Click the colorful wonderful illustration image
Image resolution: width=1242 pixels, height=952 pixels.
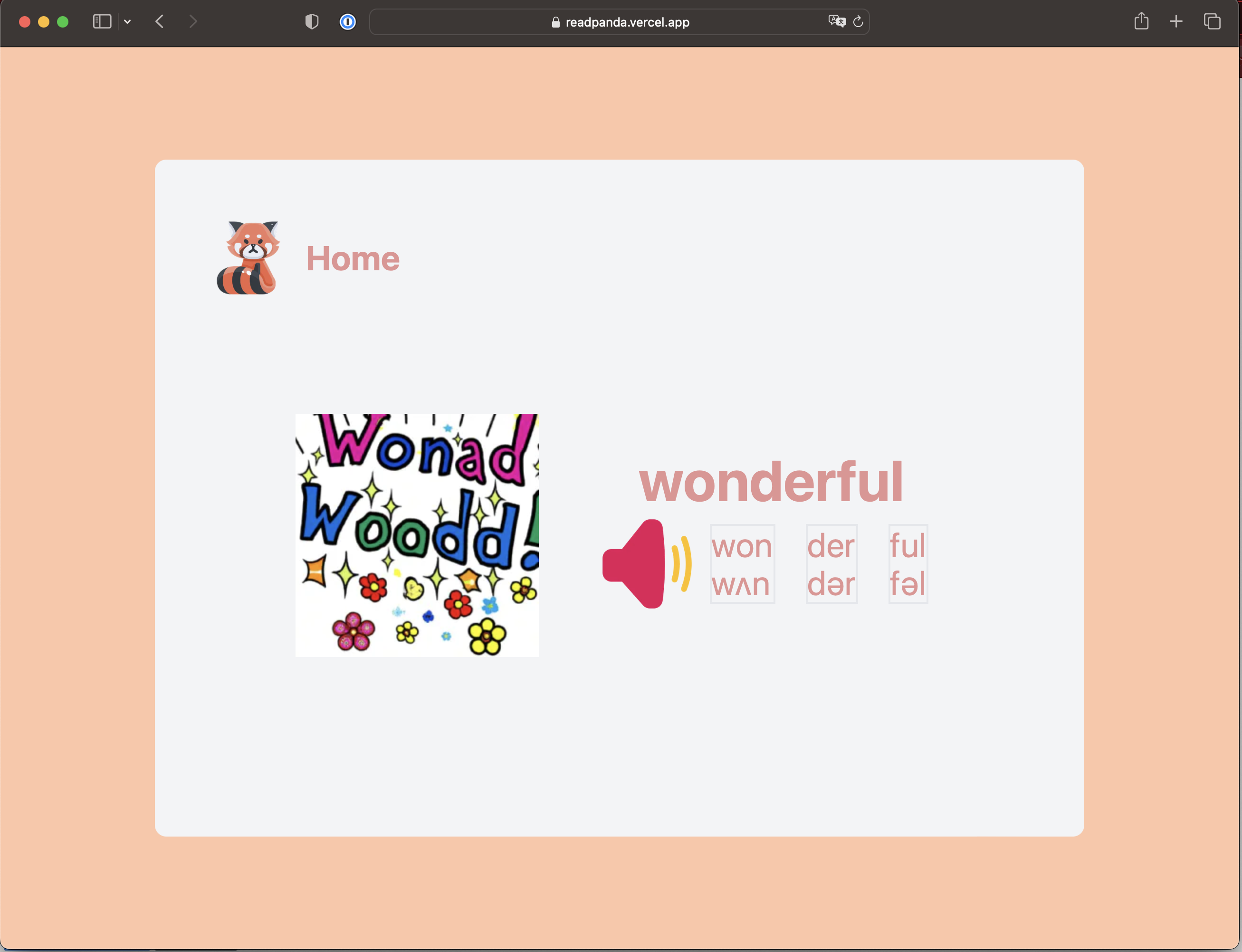[417, 535]
